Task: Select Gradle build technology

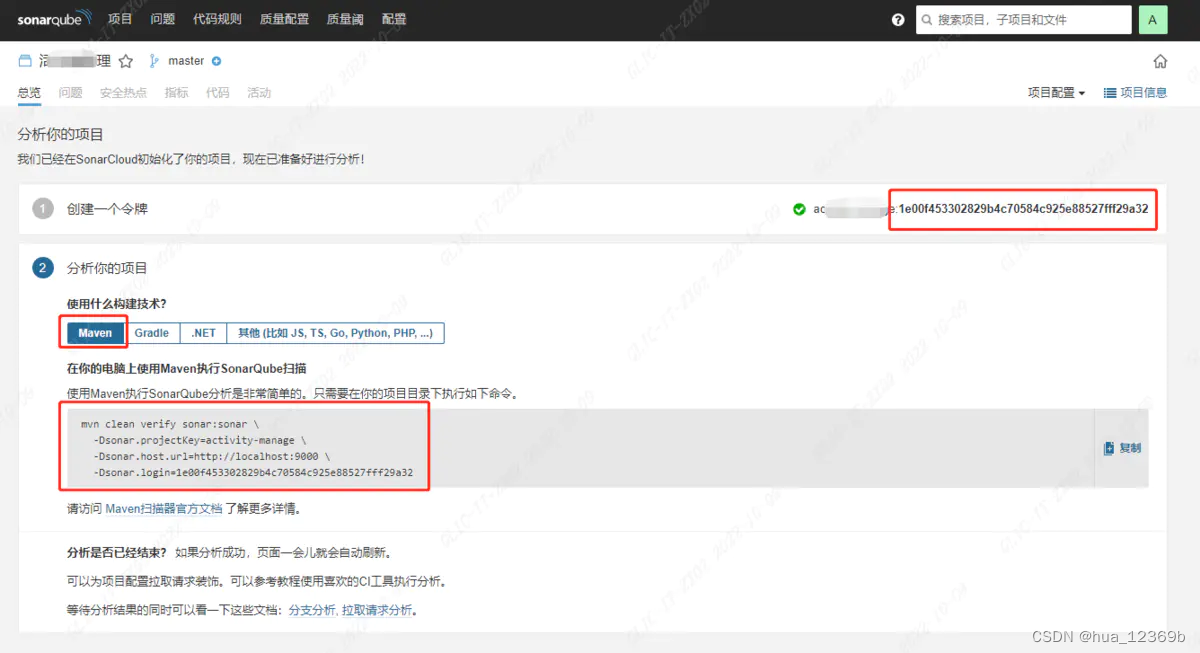Action: [151, 332]
